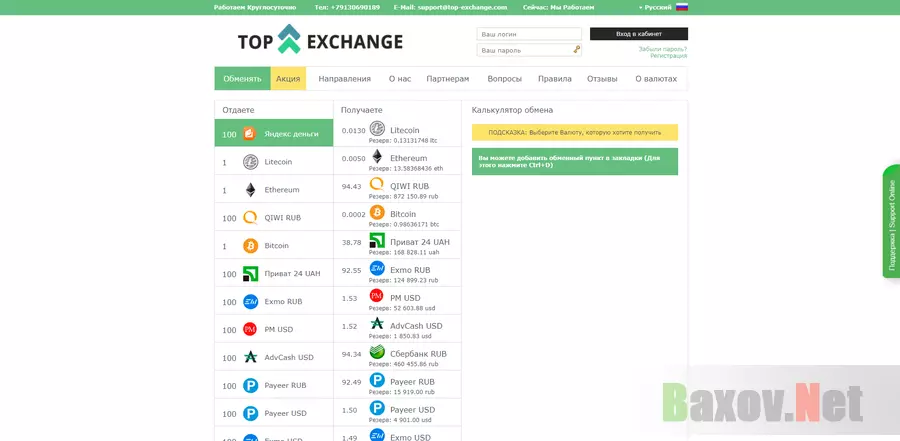
Task: Select Ethereum icon in Отдаете column
Action: coord(250,190)
